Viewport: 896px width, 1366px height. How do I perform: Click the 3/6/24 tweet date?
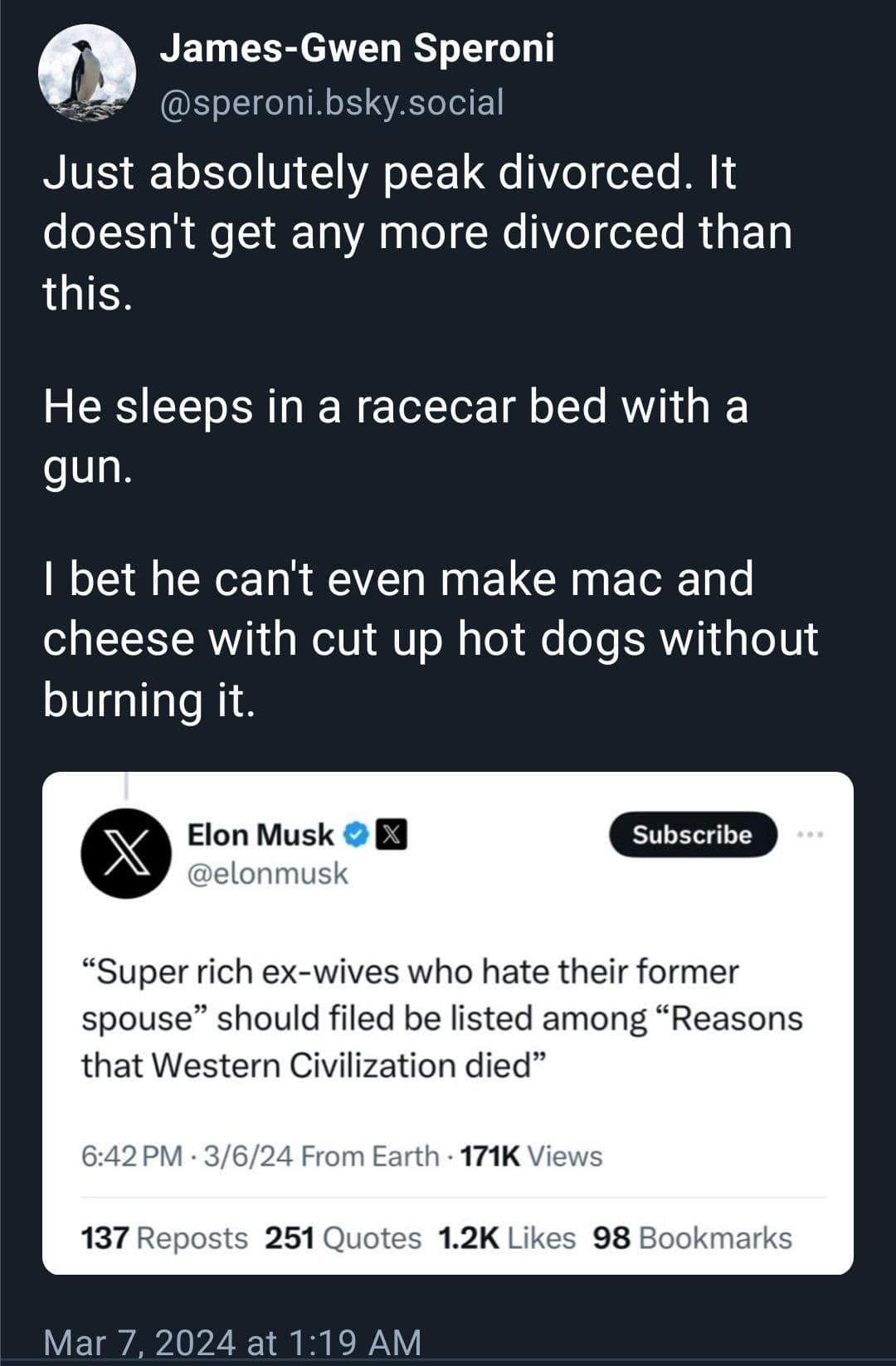[x=247, y=1156]
